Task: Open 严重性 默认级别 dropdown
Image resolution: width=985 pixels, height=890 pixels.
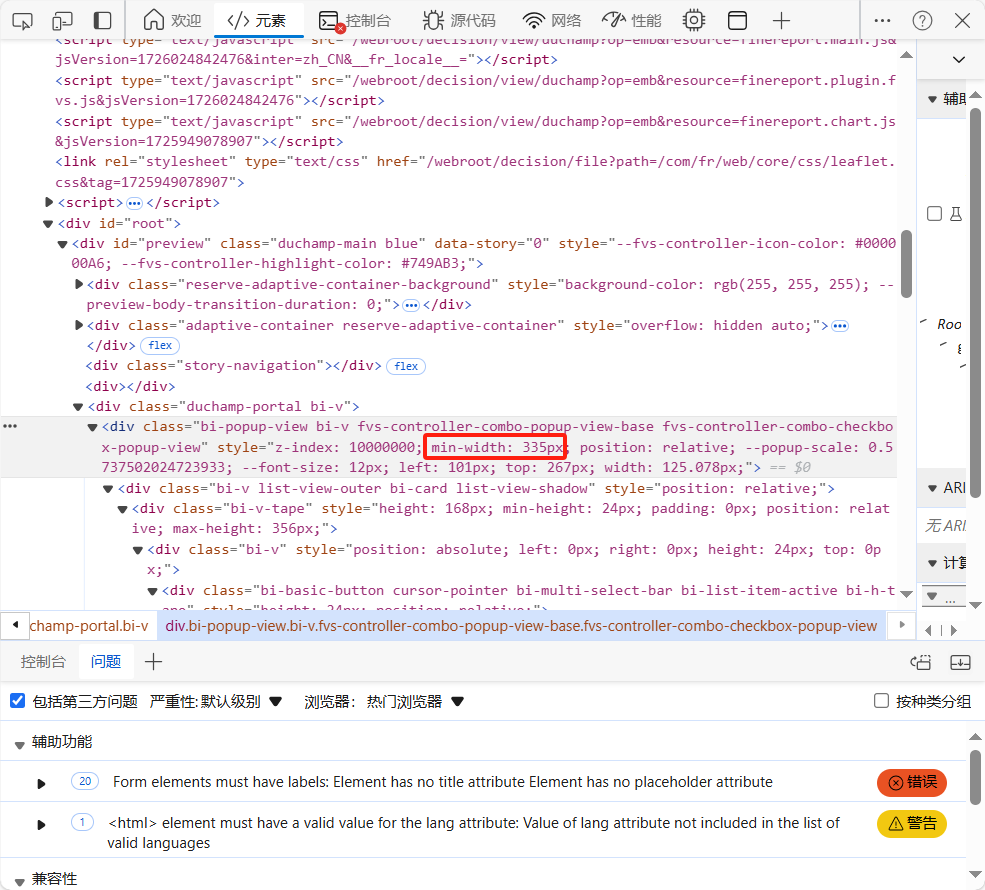Action: [x=215, y=701]
